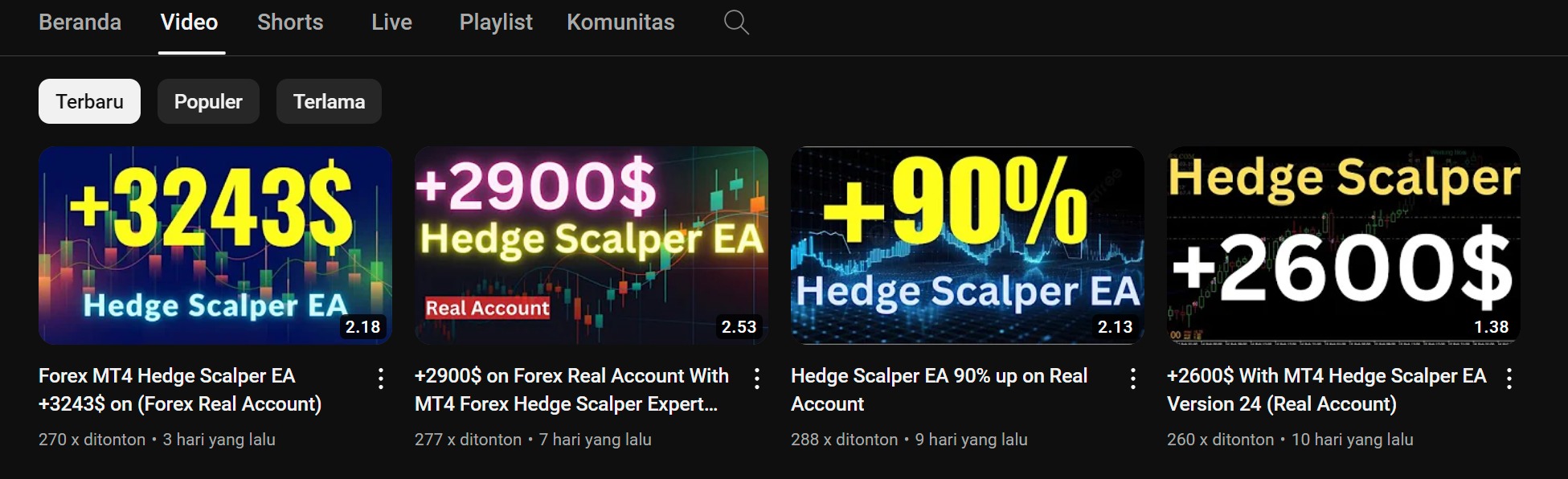
Task: Switch to the Shorts tab
Action: coord(290,23)
